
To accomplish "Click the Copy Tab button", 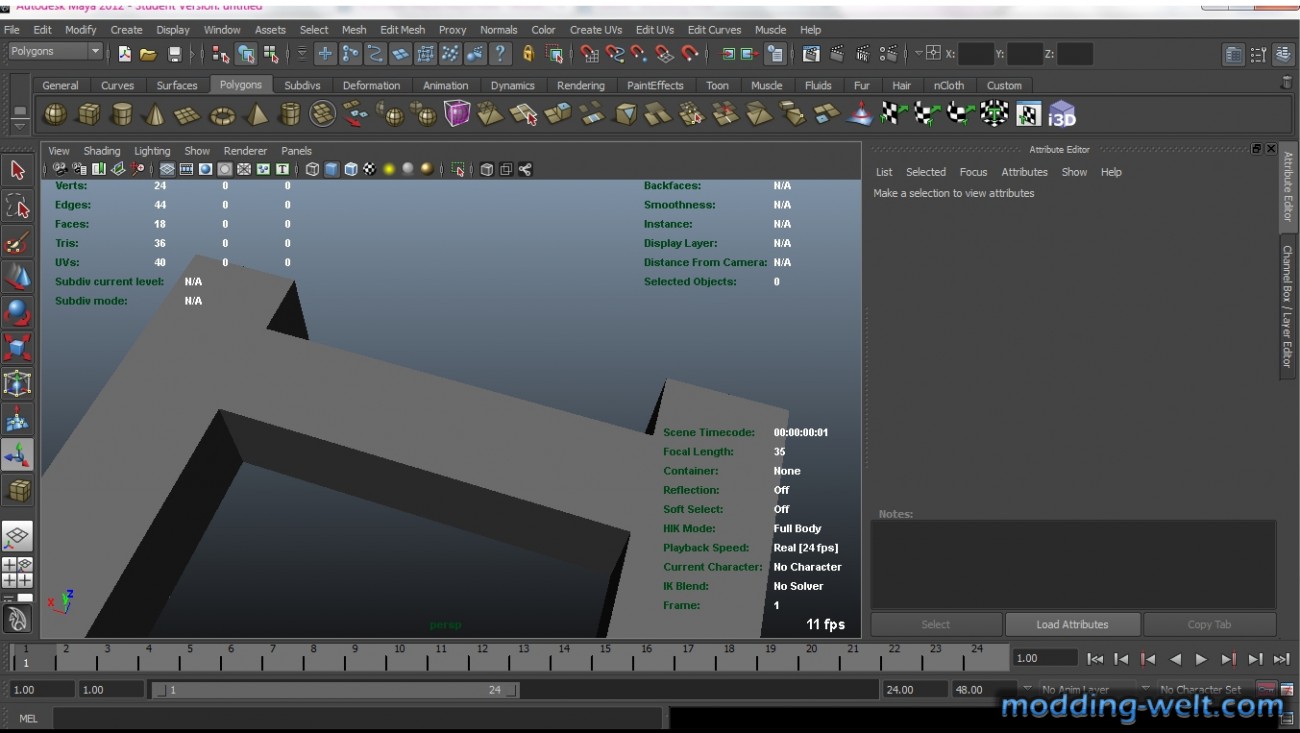I will [1209, 624].
